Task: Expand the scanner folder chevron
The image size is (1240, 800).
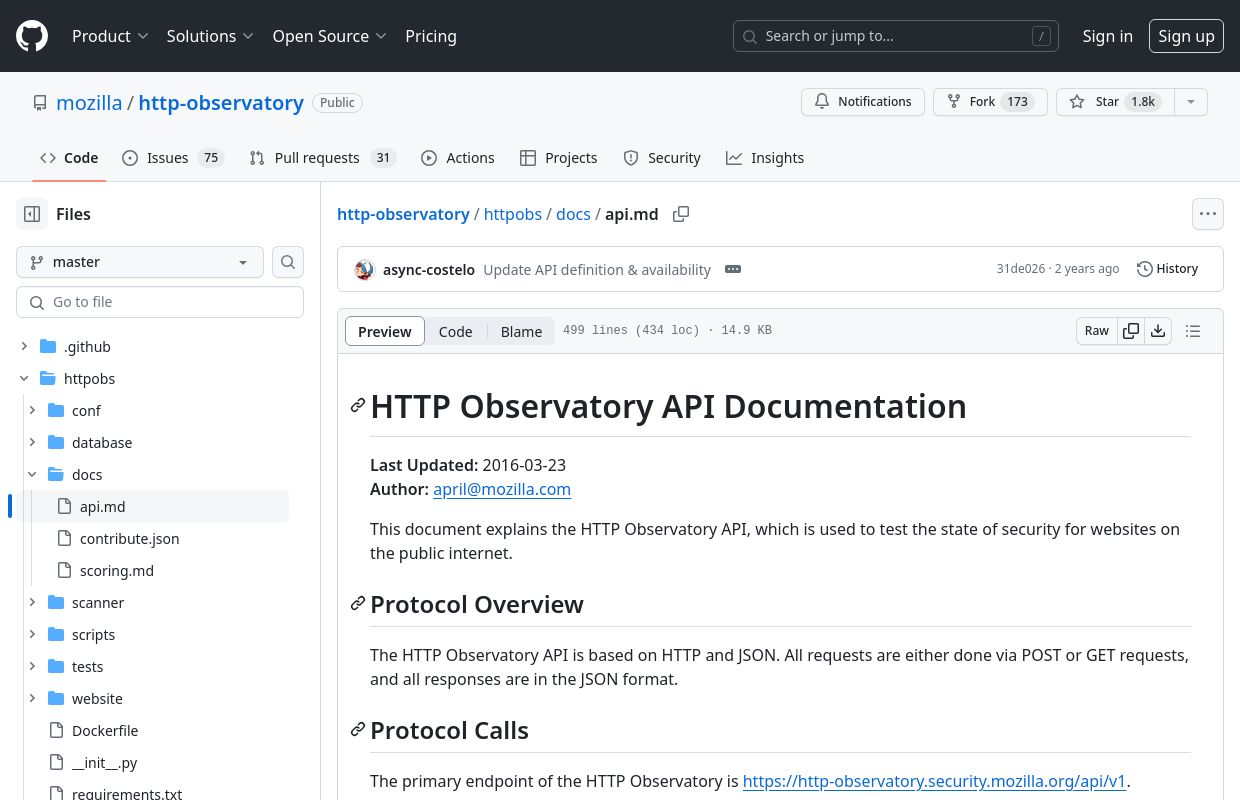Action: pyautogui.click(x=32, y=603)
